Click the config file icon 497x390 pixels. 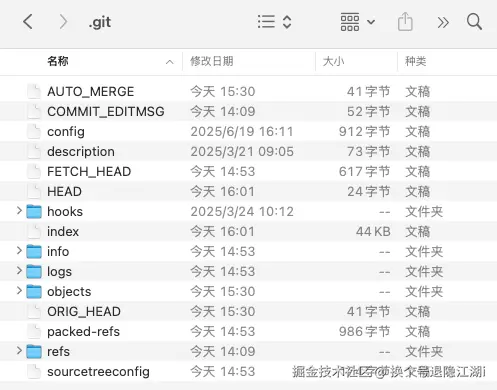click(34, 131)
